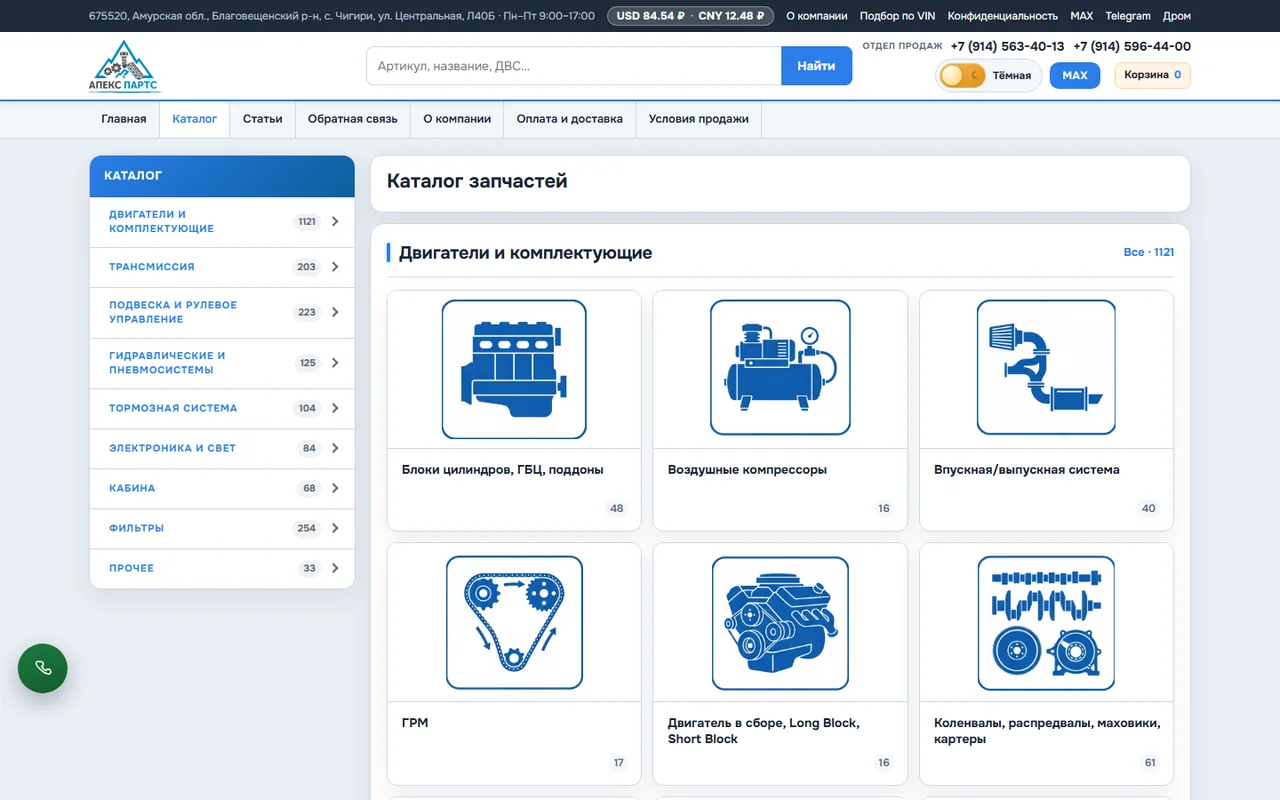Select Тормозная система sidebar category
Screen dimensions: 1280x800
pos(222,408)
